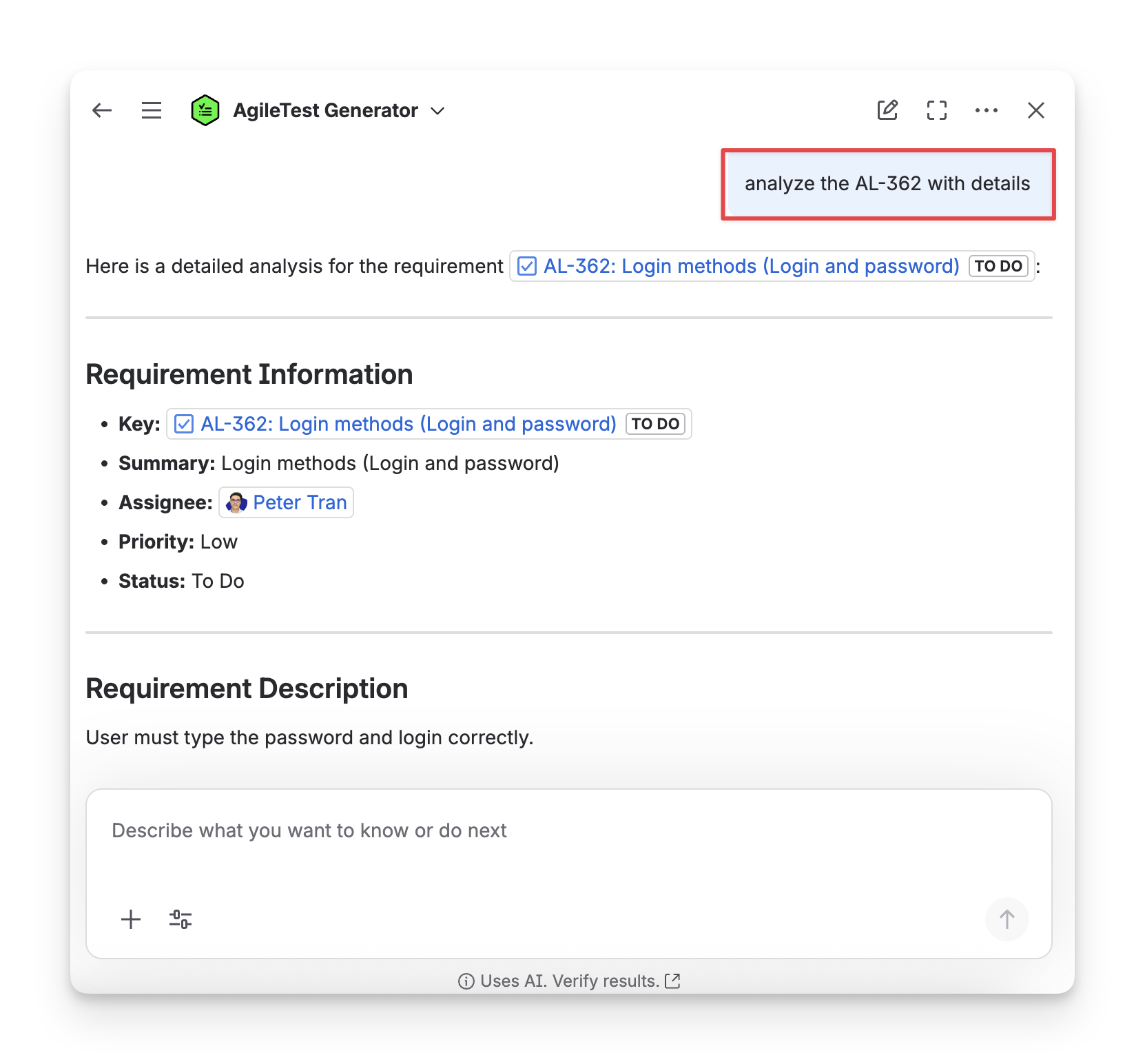Open the AL-362 link in the intro sentence

click(x=750, y=266)
